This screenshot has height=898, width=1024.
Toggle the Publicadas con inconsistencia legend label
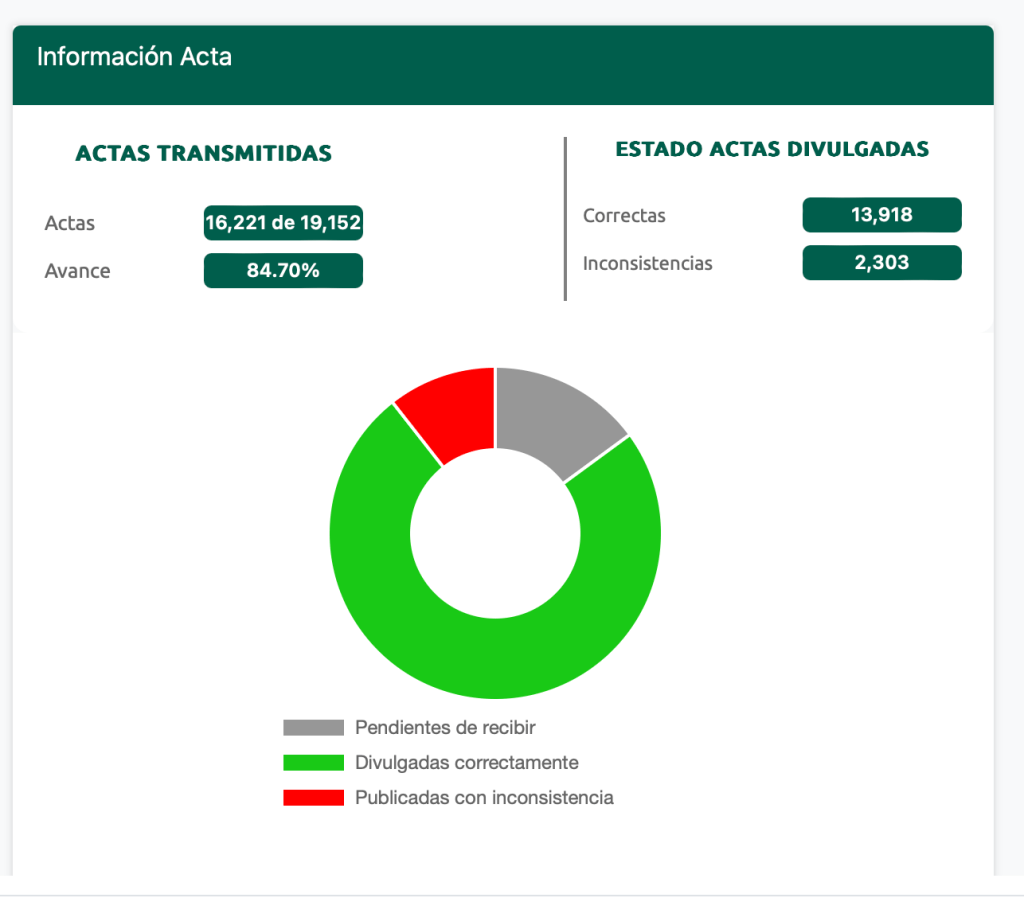pos(484,798)
